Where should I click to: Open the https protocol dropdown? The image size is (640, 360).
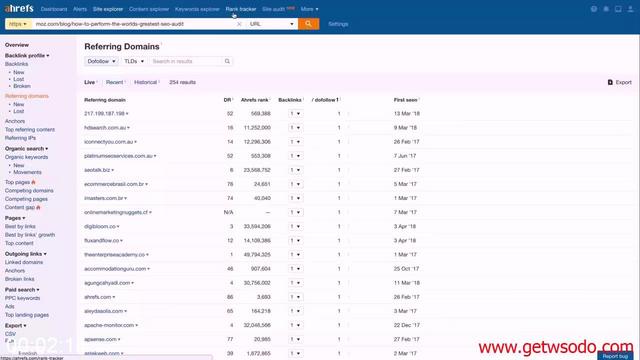18,24
